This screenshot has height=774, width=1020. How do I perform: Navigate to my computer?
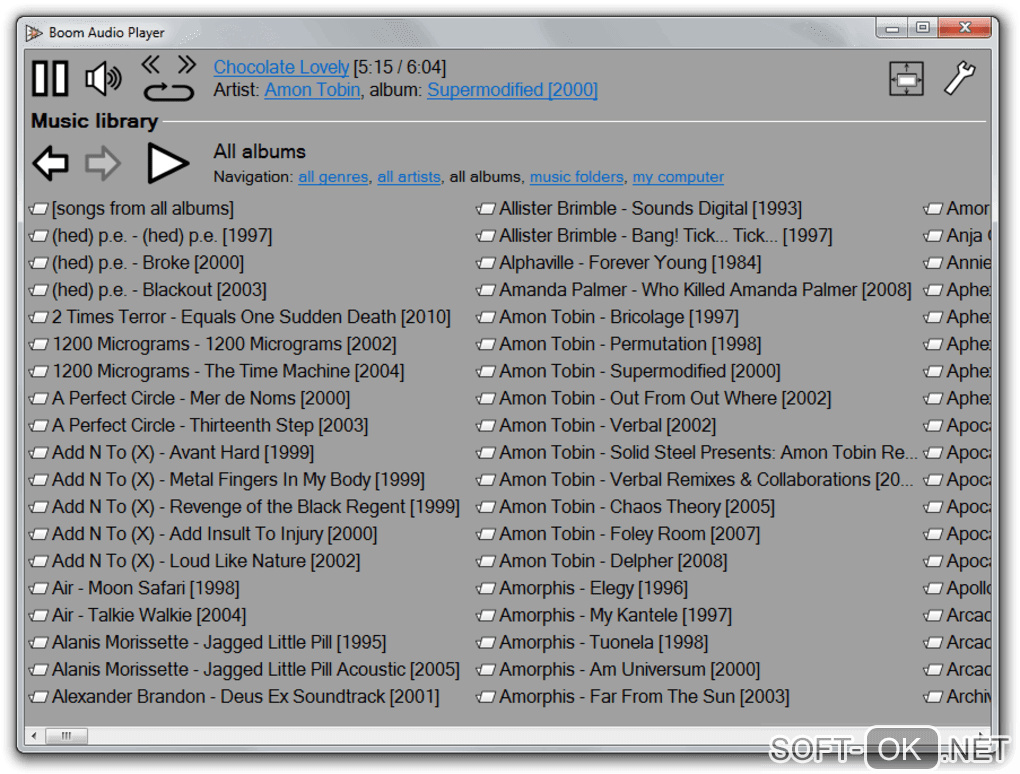click(678, 177)
